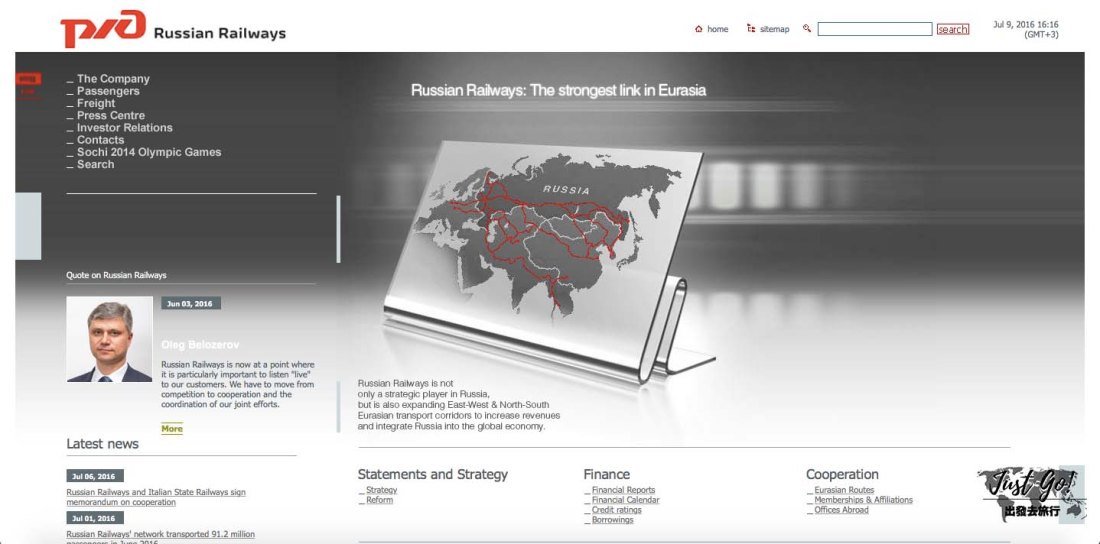
Task: Click the Just Go travel watermark logo
Action: click(x=1031, y=494)
